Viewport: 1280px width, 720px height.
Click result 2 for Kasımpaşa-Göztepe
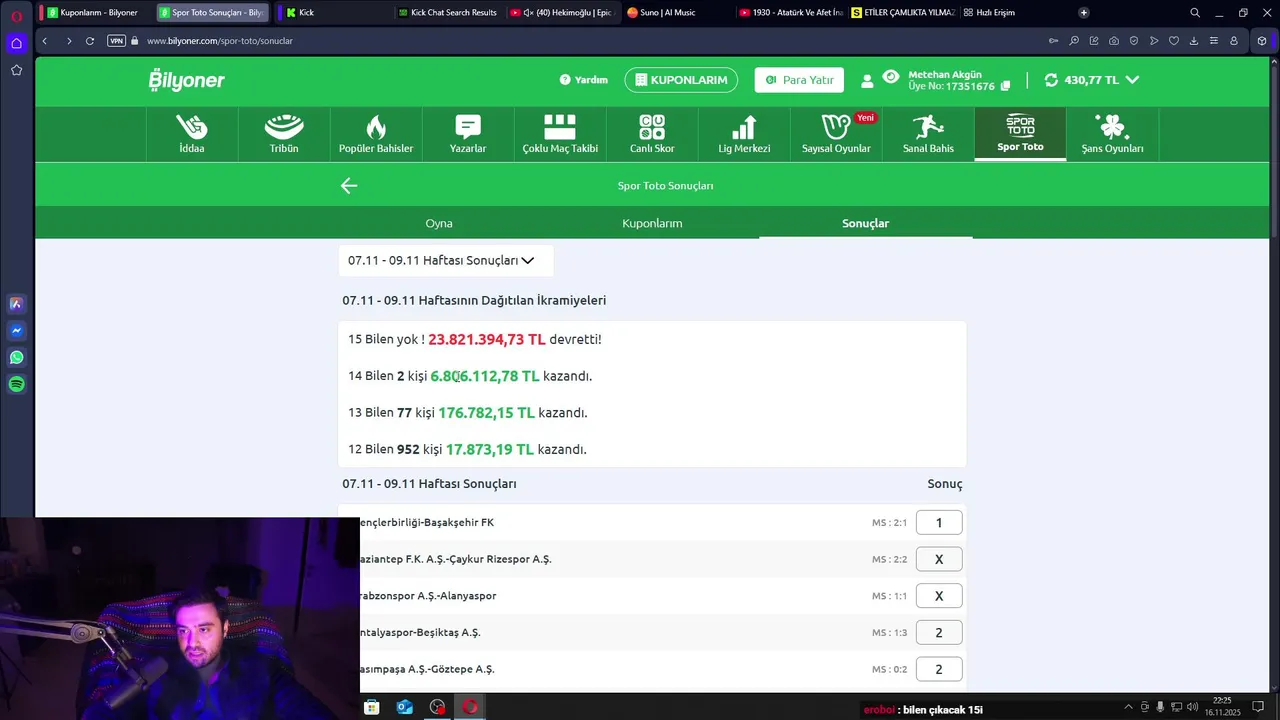pos(939,669)
